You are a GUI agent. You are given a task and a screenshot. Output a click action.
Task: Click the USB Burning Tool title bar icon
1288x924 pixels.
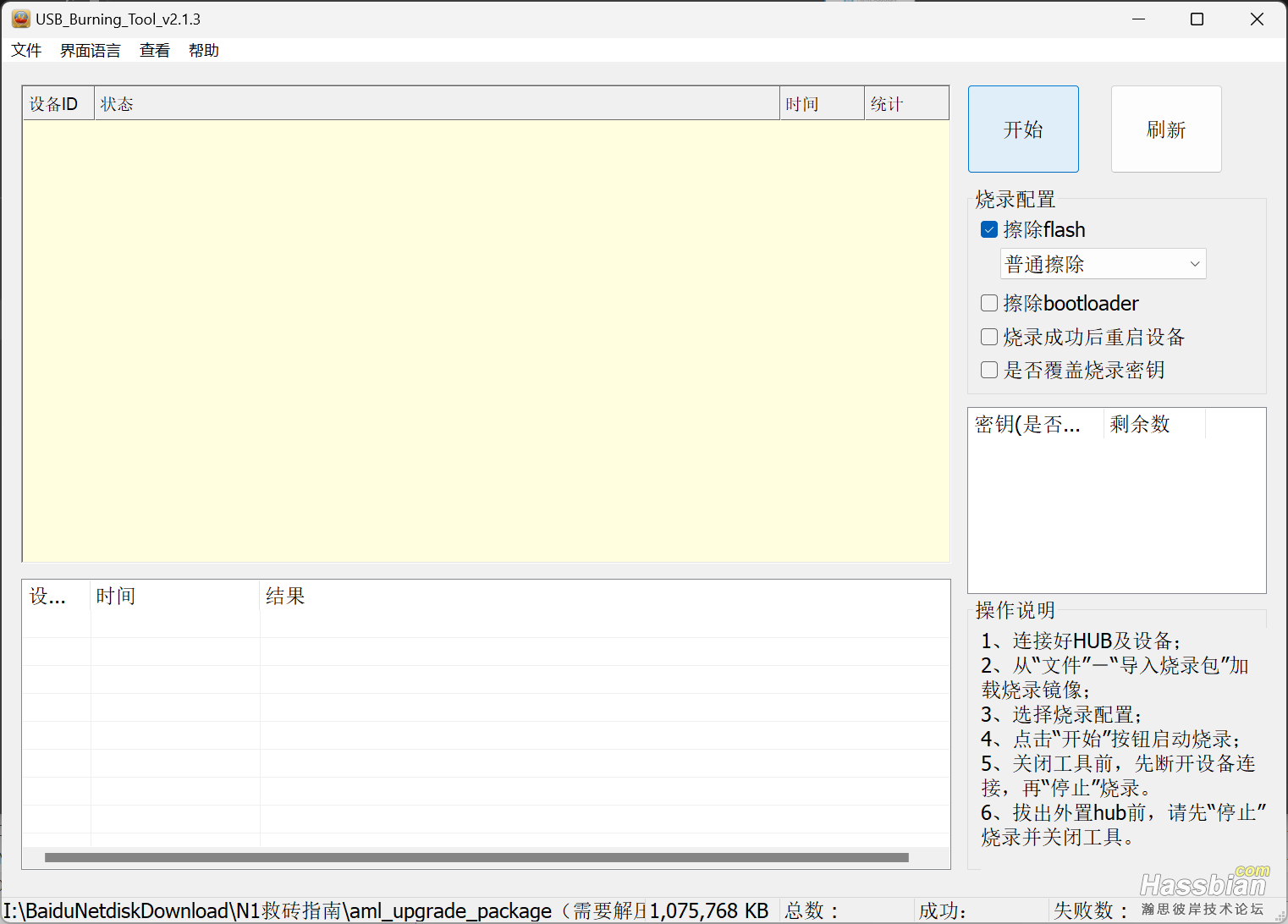click(x=20, y=19)
